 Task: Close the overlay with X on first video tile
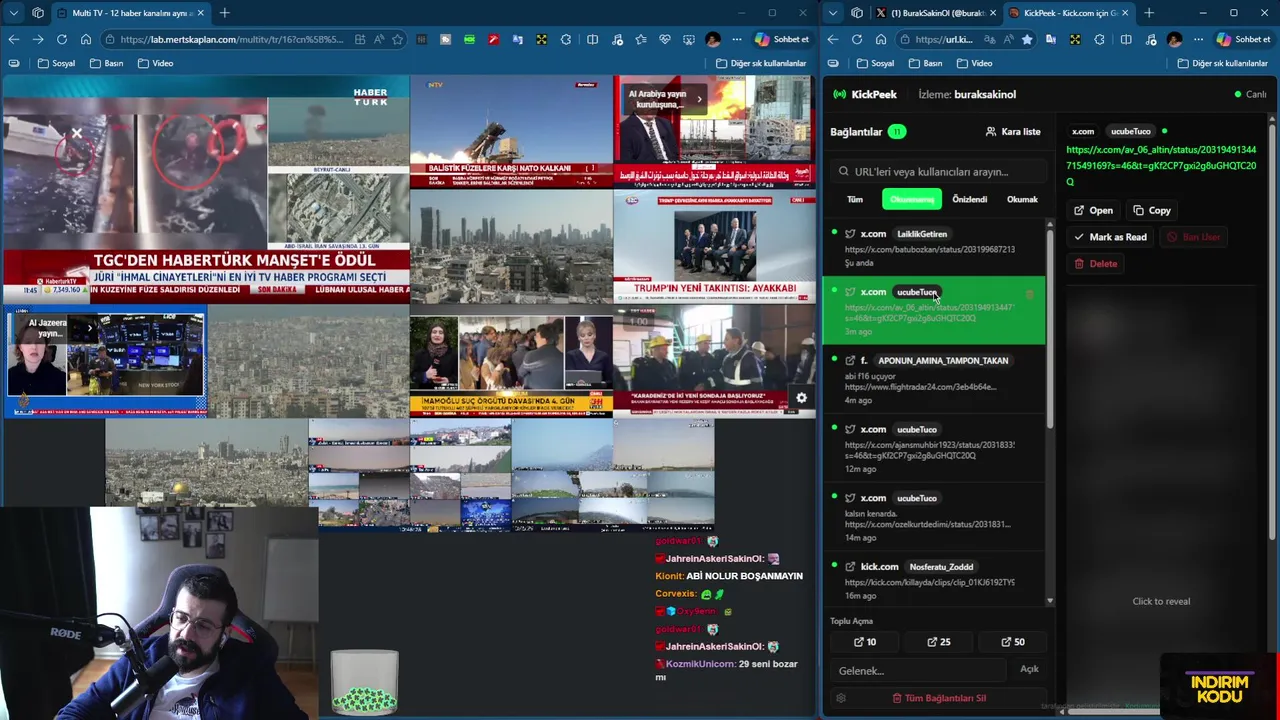[x=76, y=132]
